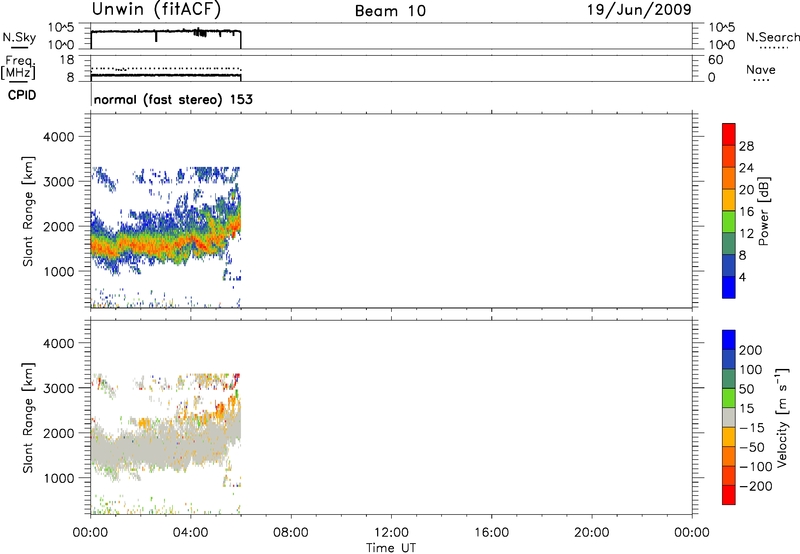800x554 pixels.
Task: Click the text 'normal (fast stereo) 153'
Action: [x=173, y=99]
